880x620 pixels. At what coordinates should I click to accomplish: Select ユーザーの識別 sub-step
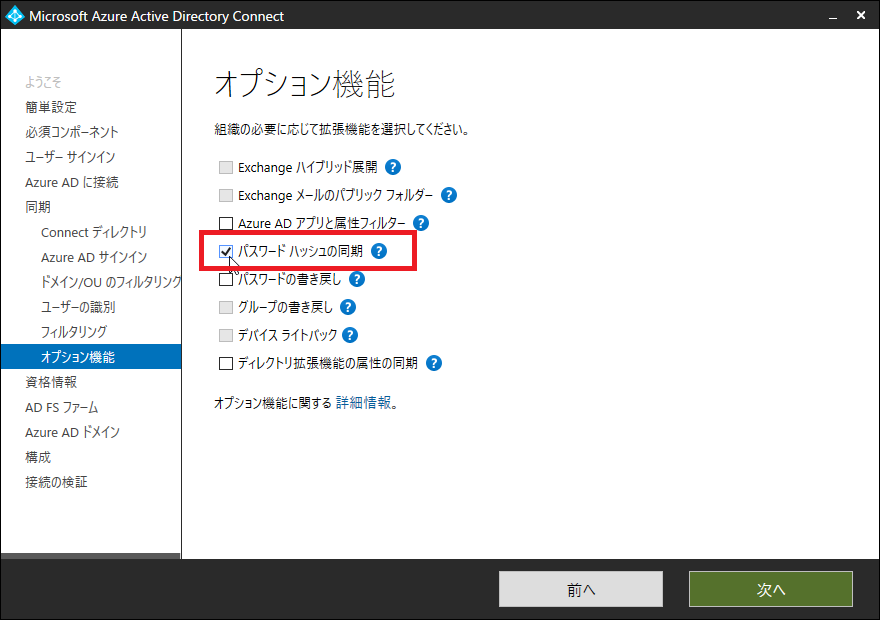click(x=78, y=307)
